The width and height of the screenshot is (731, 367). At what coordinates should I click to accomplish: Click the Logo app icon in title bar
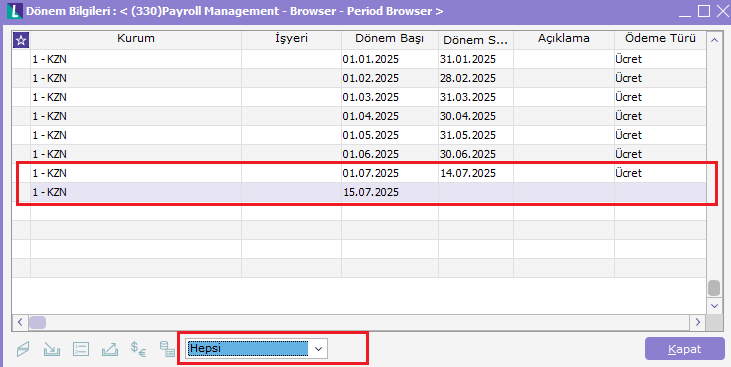15,11
